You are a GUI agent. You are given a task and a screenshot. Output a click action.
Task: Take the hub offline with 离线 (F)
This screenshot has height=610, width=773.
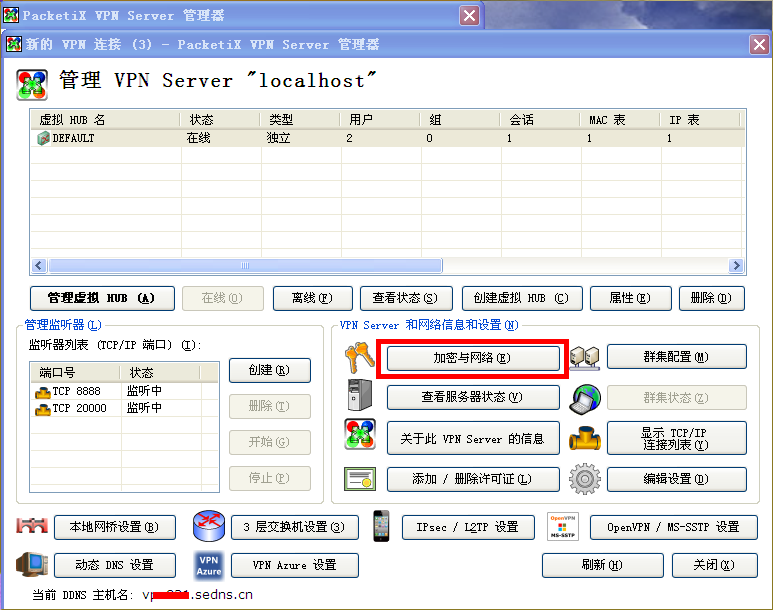[x=313, y=298]
